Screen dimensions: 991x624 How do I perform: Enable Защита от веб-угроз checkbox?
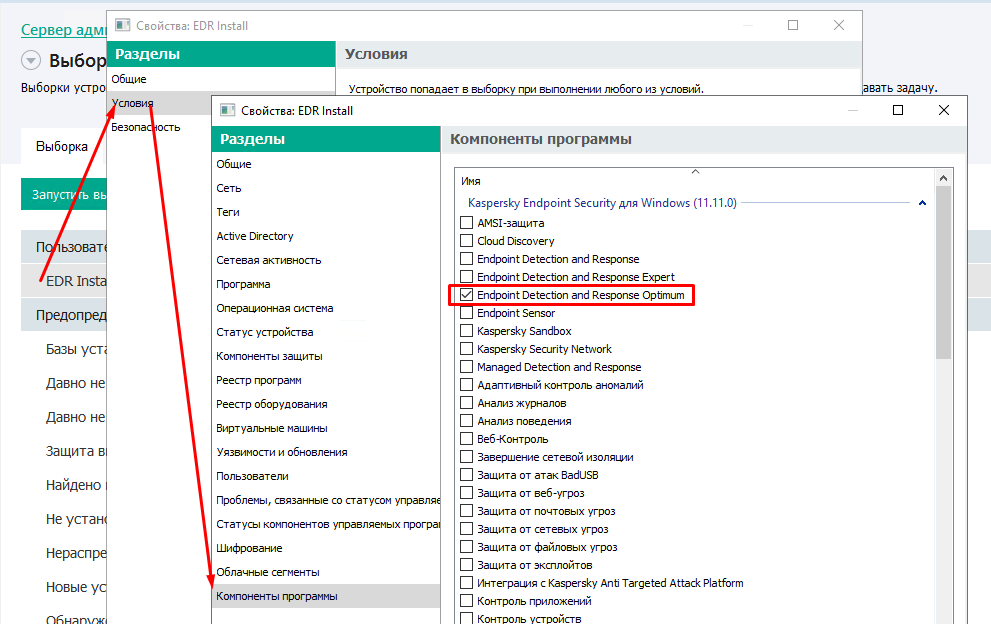pos(466,493)
